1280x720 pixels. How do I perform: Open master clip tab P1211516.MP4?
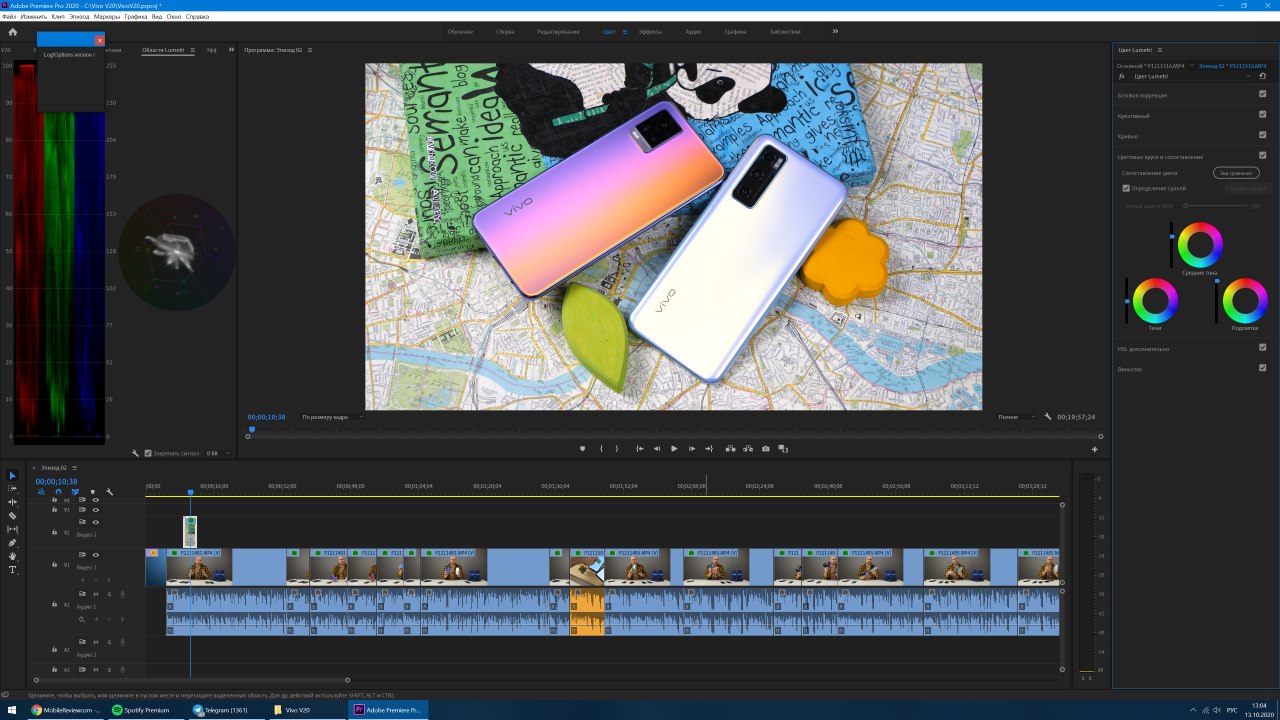tap(1151, 66)
